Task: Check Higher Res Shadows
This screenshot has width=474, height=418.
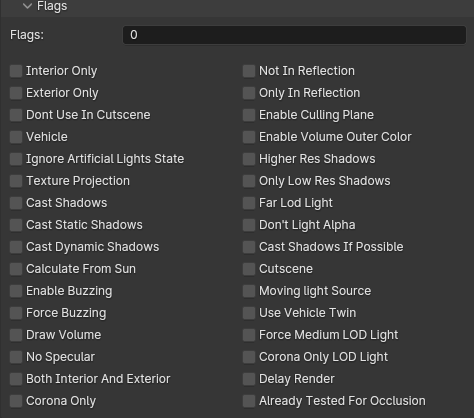Action: tap(249, 159)
